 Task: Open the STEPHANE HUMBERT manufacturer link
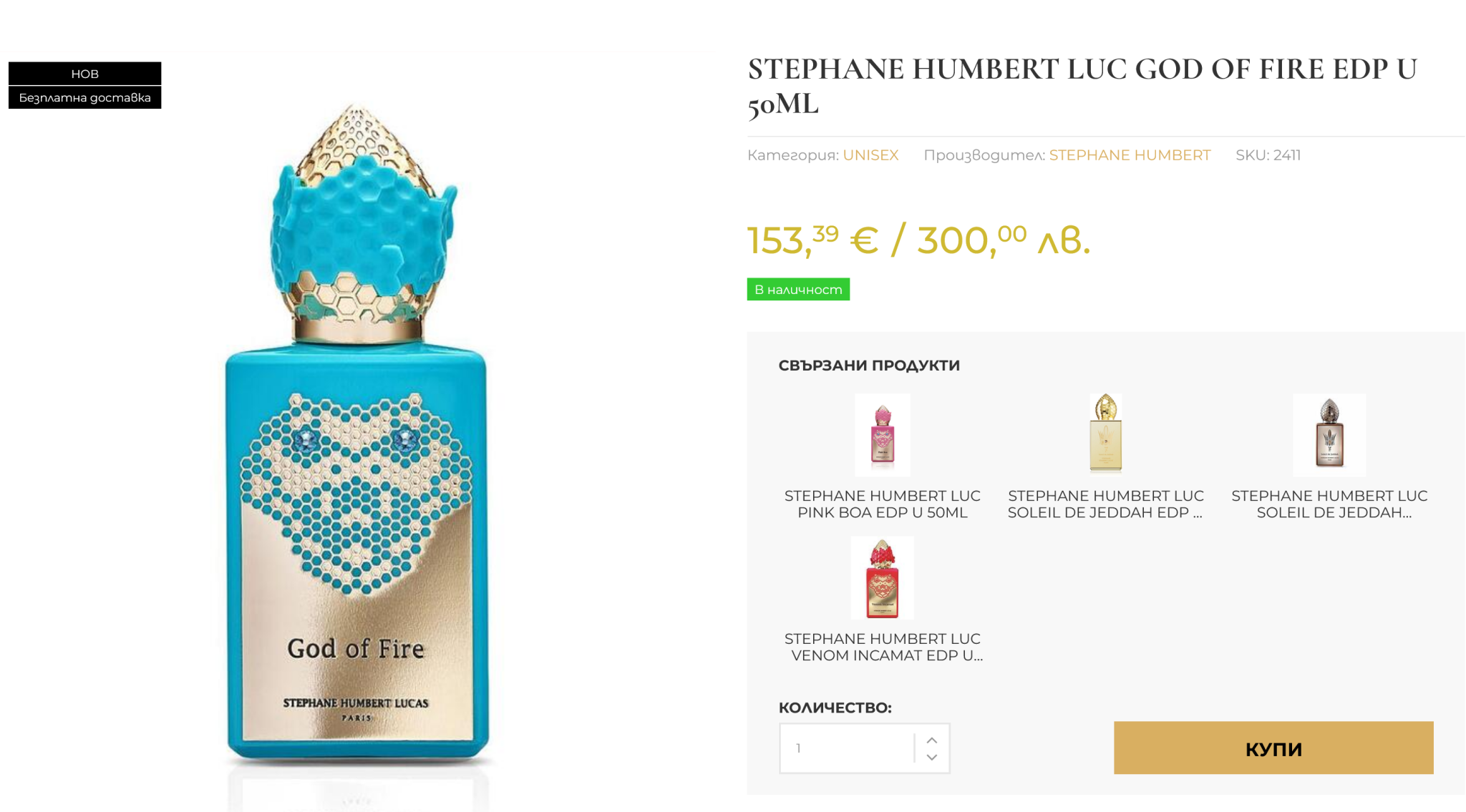coord(1130,155)
